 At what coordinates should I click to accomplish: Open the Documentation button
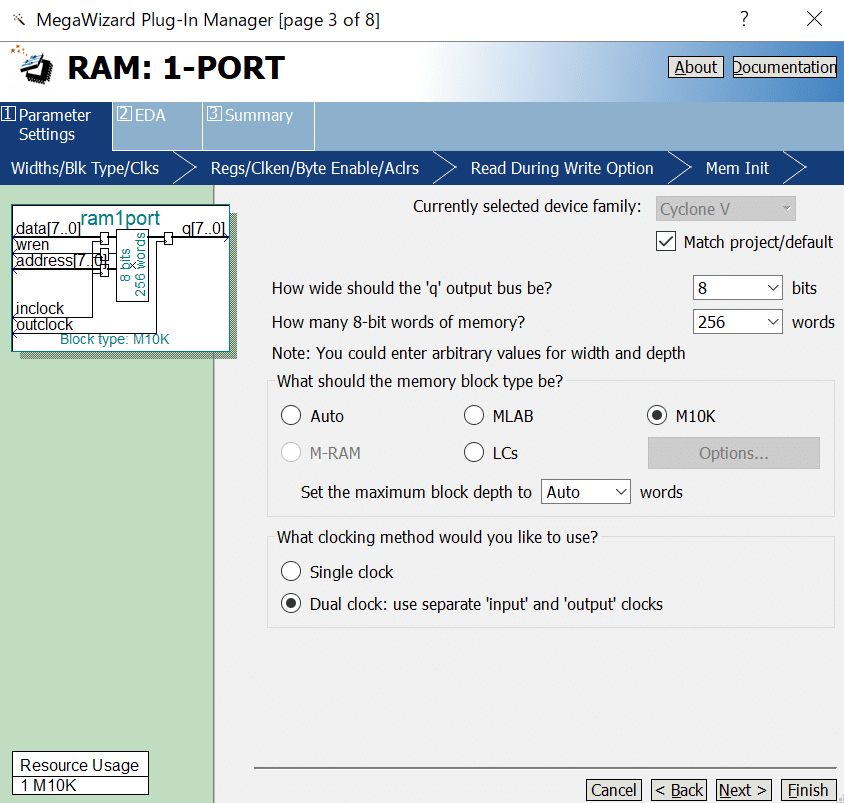[784, 67]
